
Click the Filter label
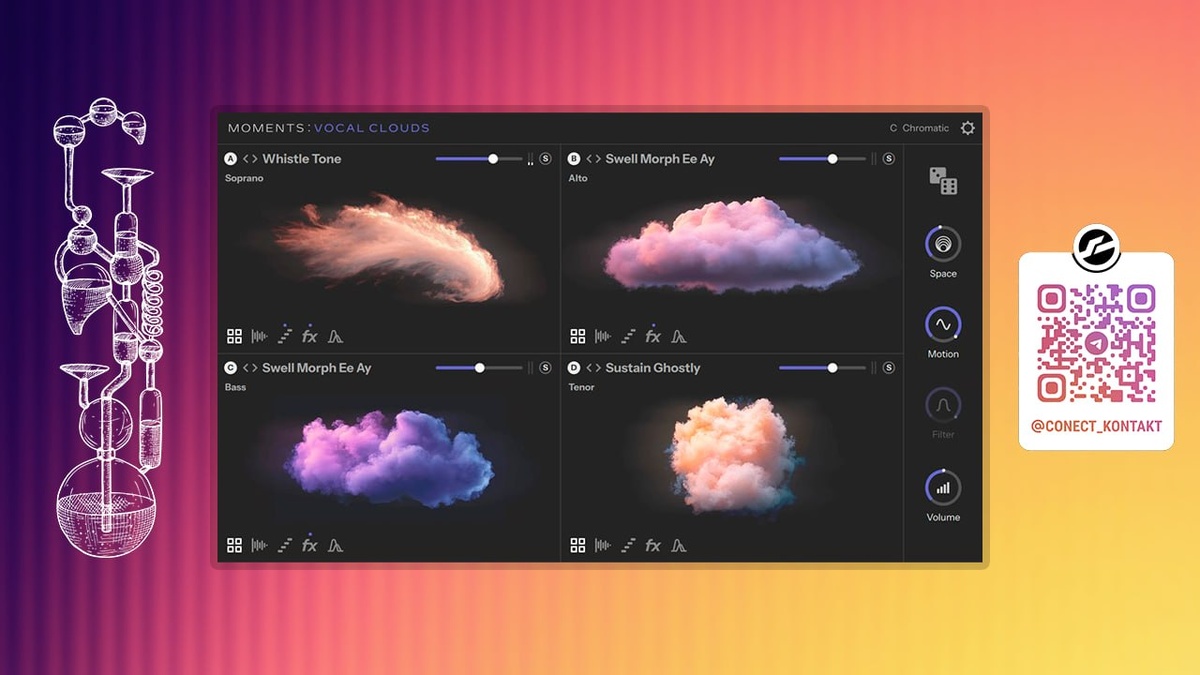[943, 435]
